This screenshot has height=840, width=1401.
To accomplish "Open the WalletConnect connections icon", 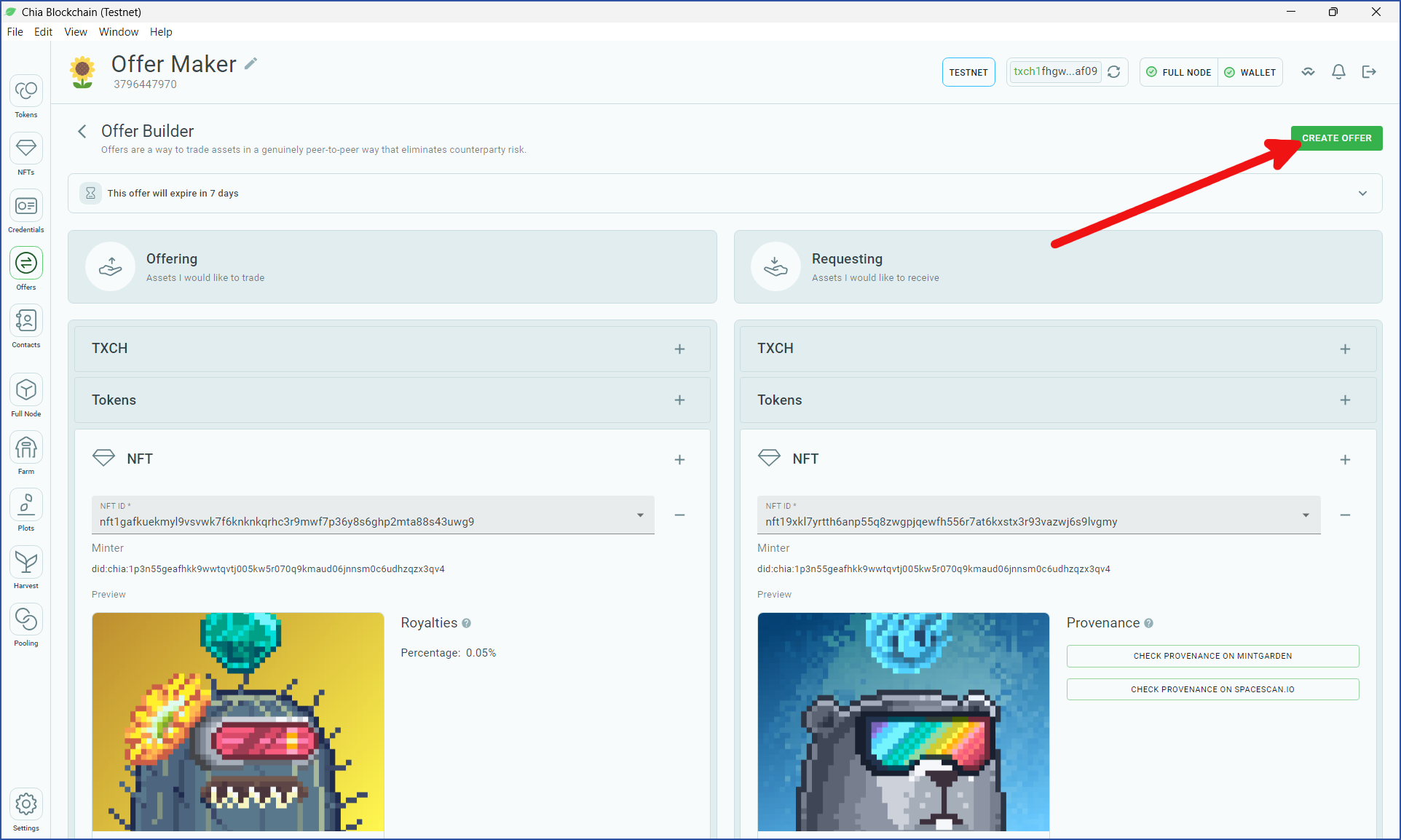I will coord(1309,72).
